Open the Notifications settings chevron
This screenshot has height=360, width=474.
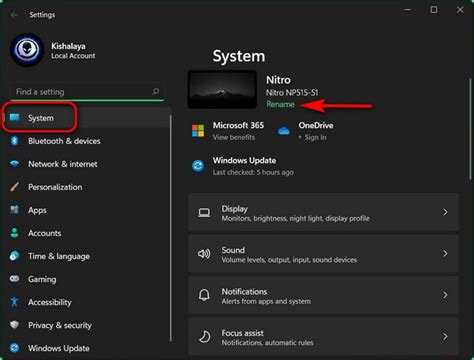[x=445, y=295]
